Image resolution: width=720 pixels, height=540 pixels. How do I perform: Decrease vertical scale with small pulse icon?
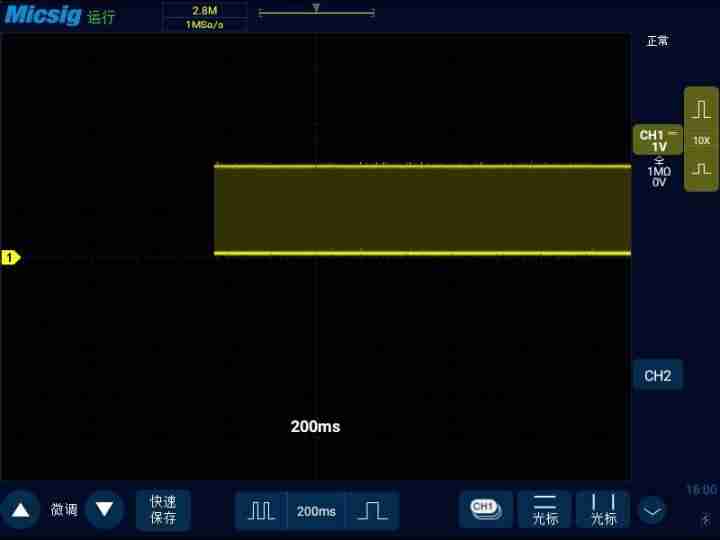tap(701, 169)
